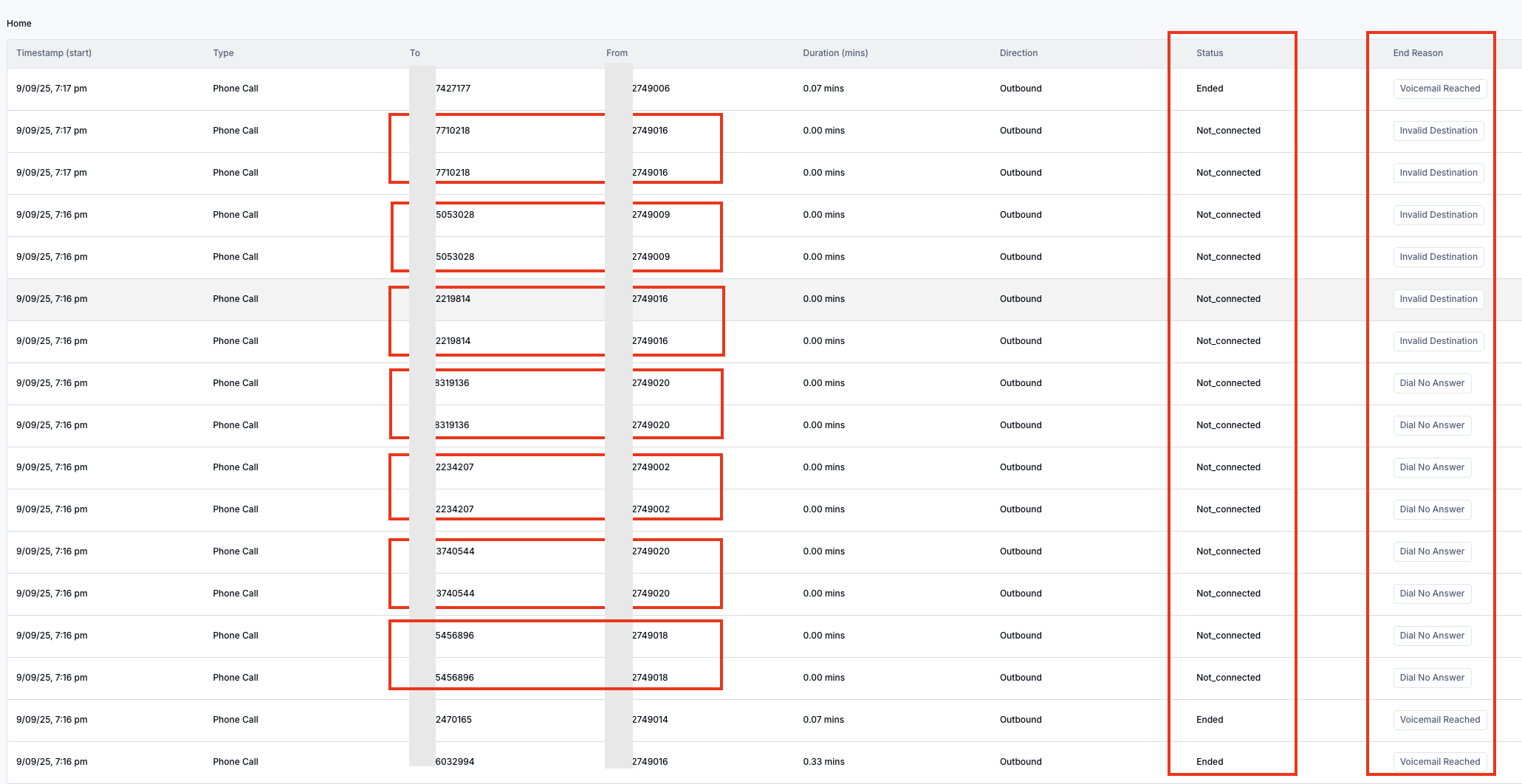Click the From column header
The height and width of the screenshot is (784, 1522).
pyautogui.click(x=617, y=53)
